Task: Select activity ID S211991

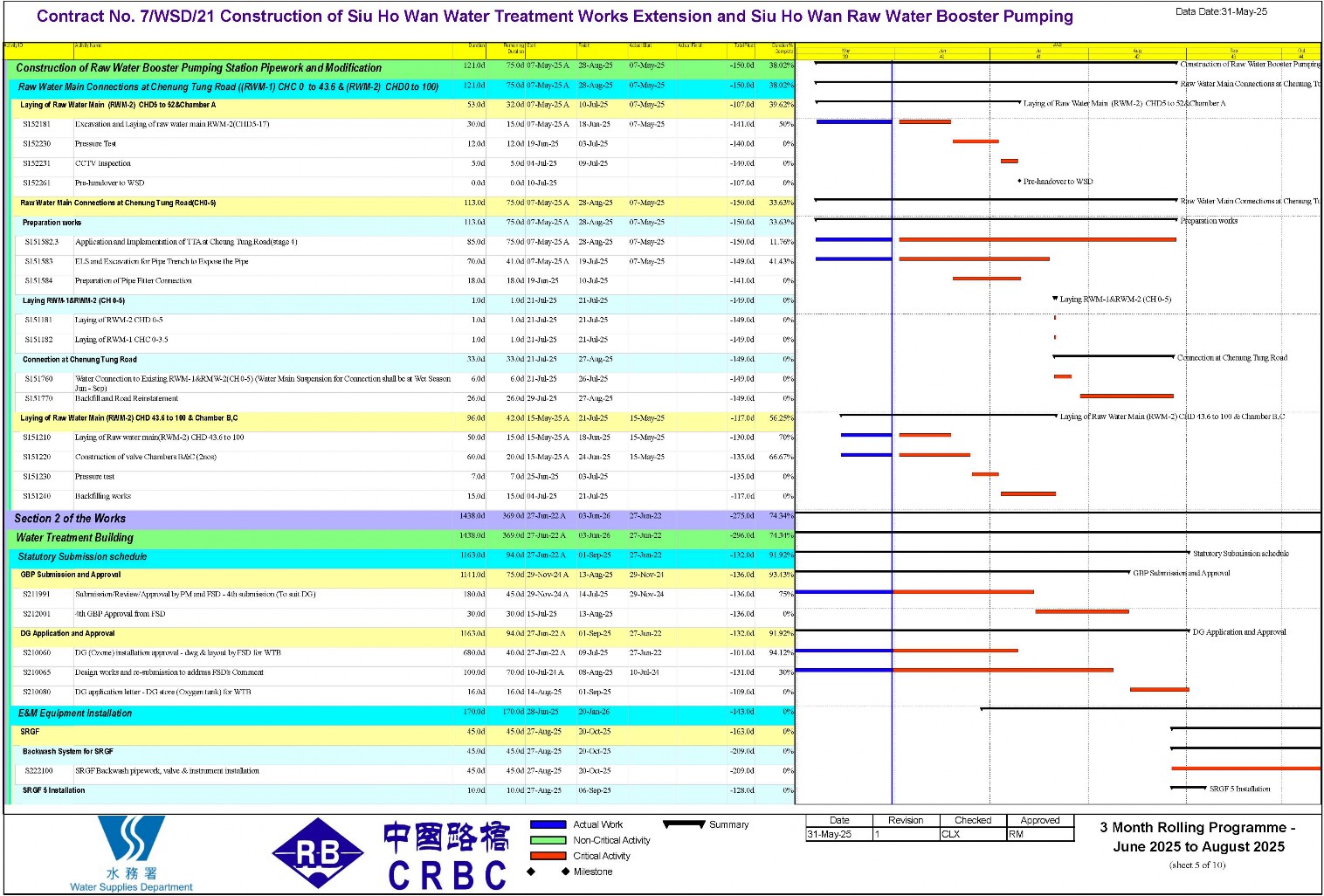Action: 37,594
